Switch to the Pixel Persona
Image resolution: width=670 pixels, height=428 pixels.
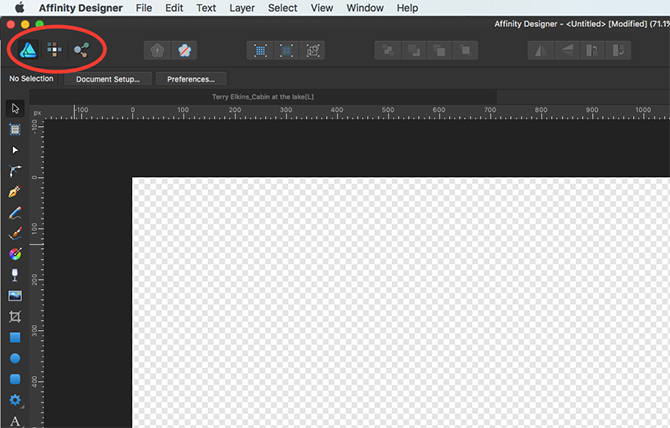[x=53, y=48]
